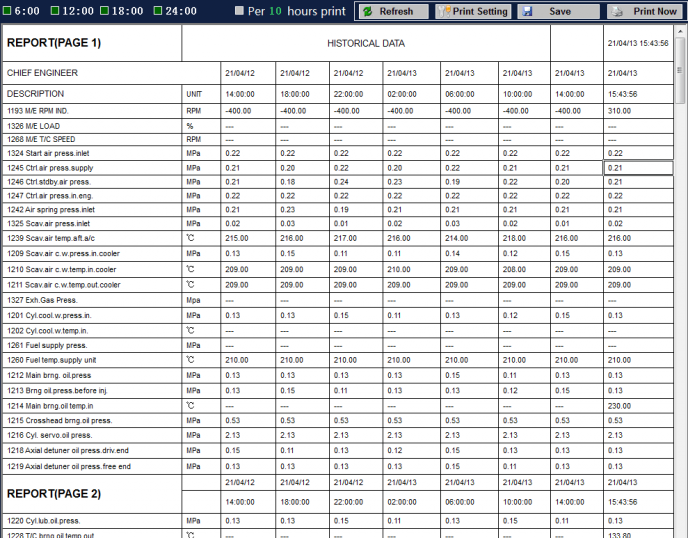This screenshot has width=688, height=538.
Task: Click the 1268 M/E T/C SPEED row label
Action: click(41, 140)
